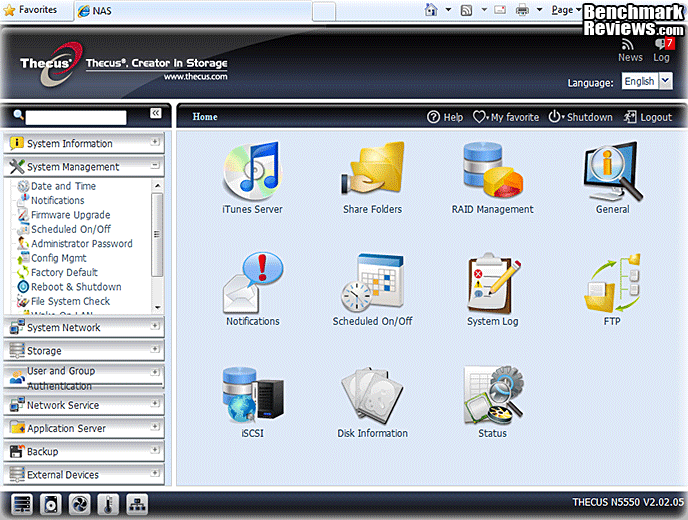
Task: Open Scheduled On/Off shortcut in home panel
Action: [373, 283]
